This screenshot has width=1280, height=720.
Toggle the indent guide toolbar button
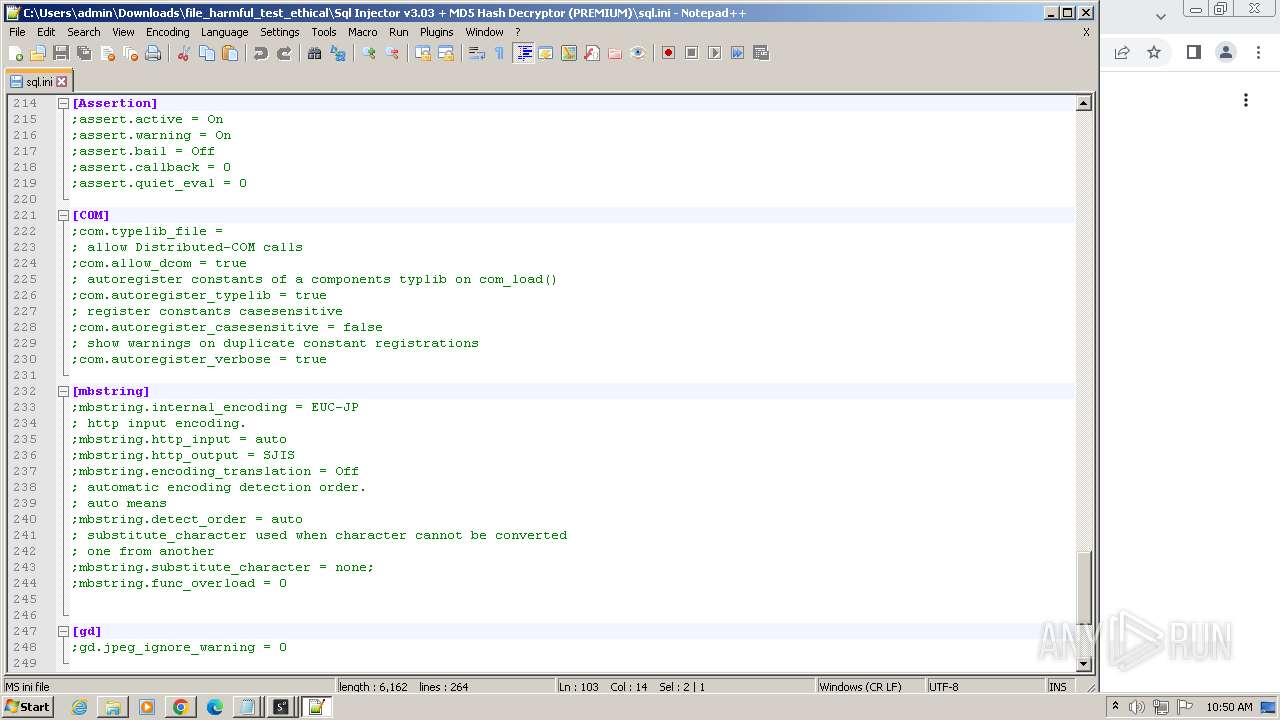[523, 53]
